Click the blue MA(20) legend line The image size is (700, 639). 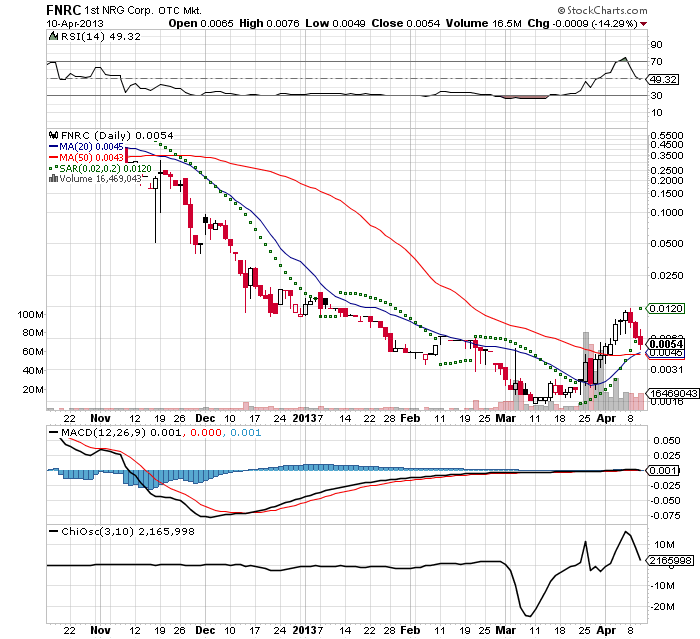coord(53,146)
